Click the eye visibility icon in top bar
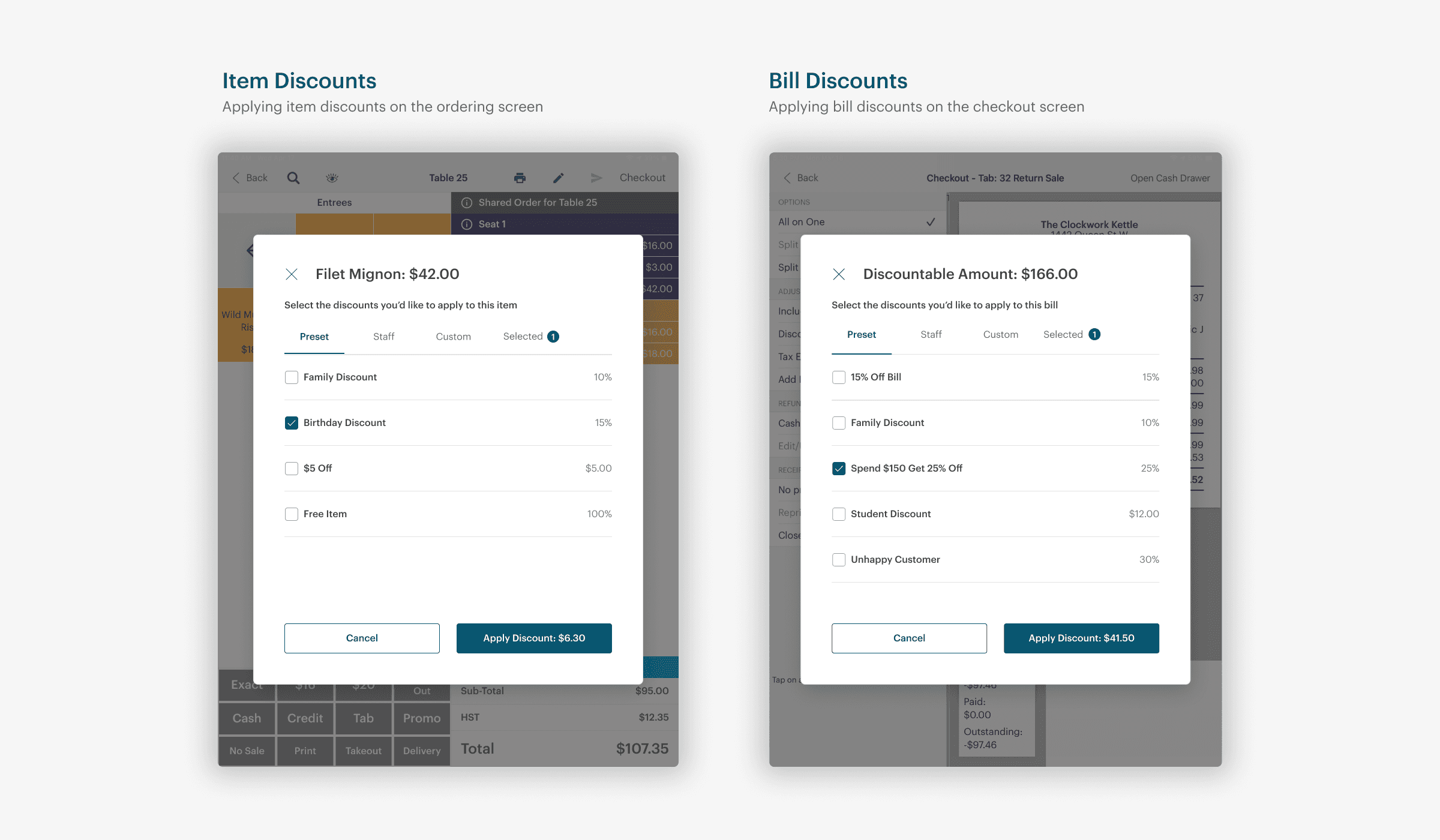The height and width of the screenshot is (840, 1440). pos(332,178)
